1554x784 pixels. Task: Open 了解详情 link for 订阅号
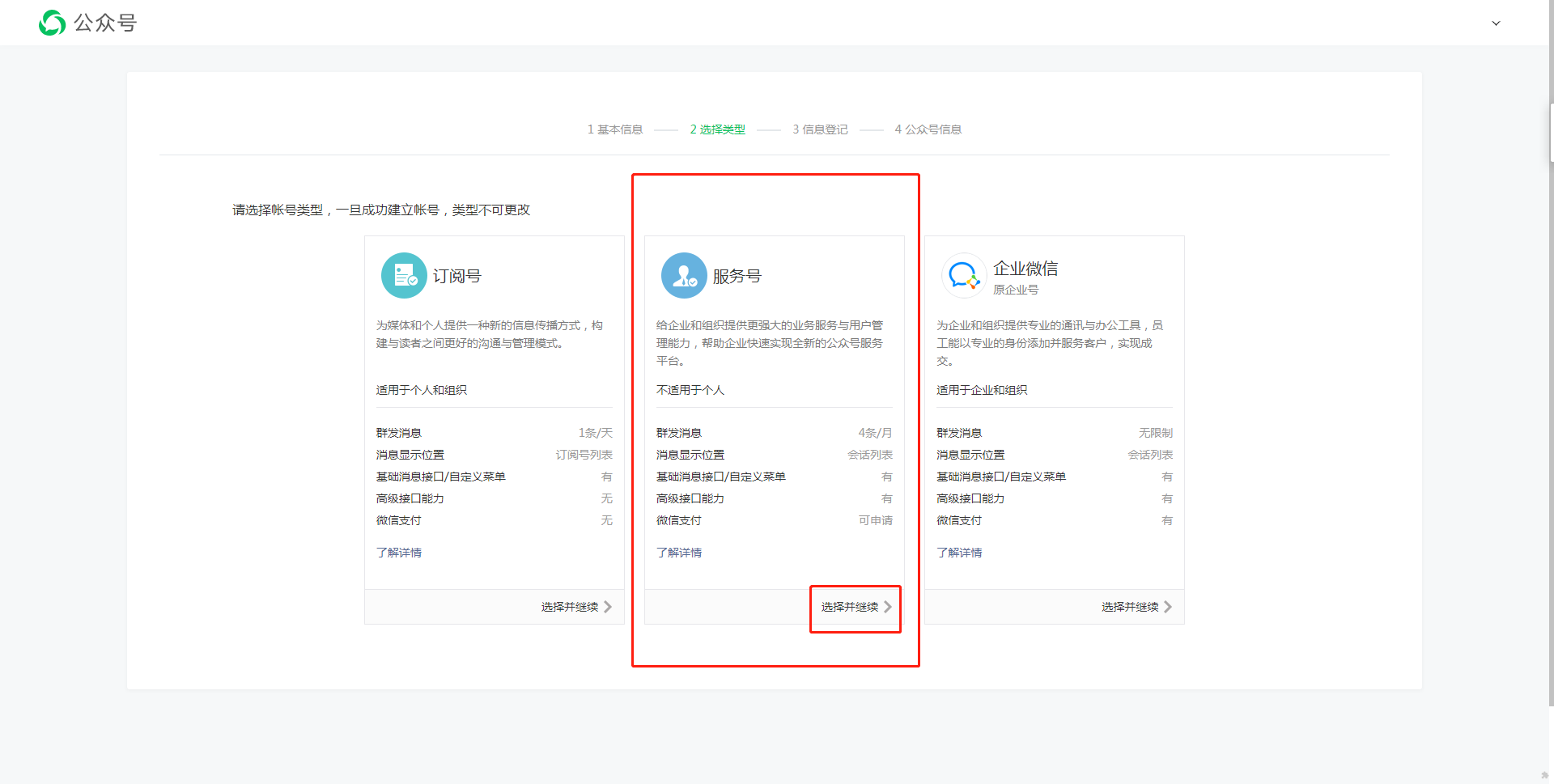[399, 553]
